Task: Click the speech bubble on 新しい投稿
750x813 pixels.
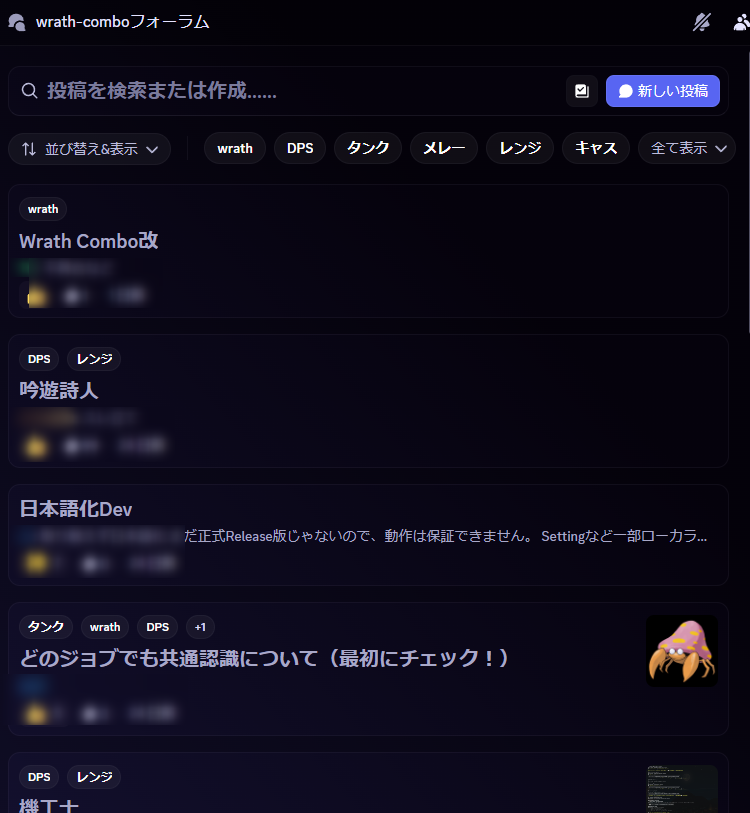Action: (x=626, y=91)
